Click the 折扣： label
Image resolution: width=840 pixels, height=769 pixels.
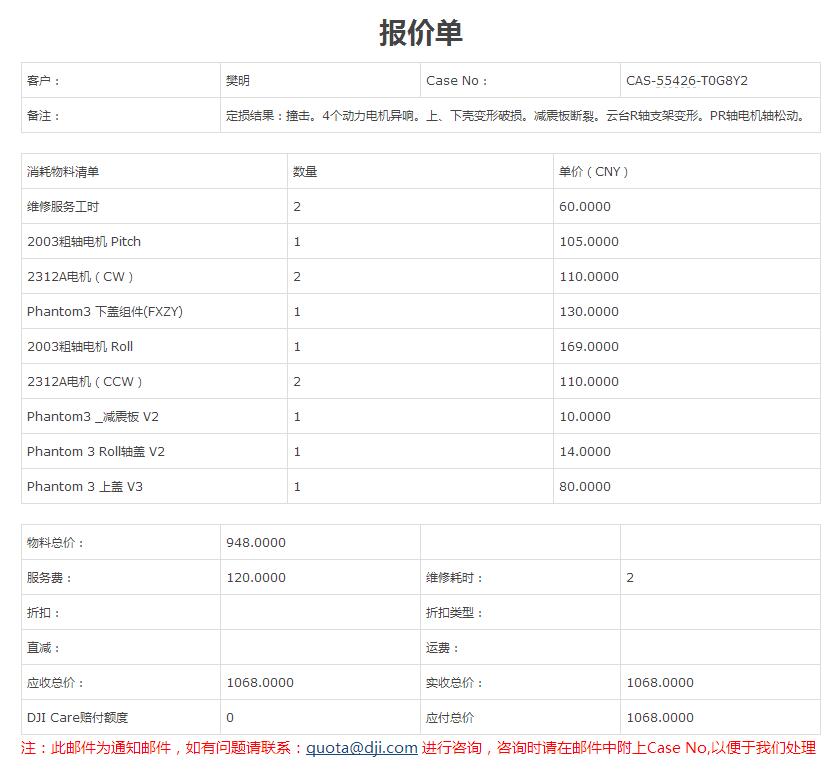pyautogui.click(x=43, y=613)
